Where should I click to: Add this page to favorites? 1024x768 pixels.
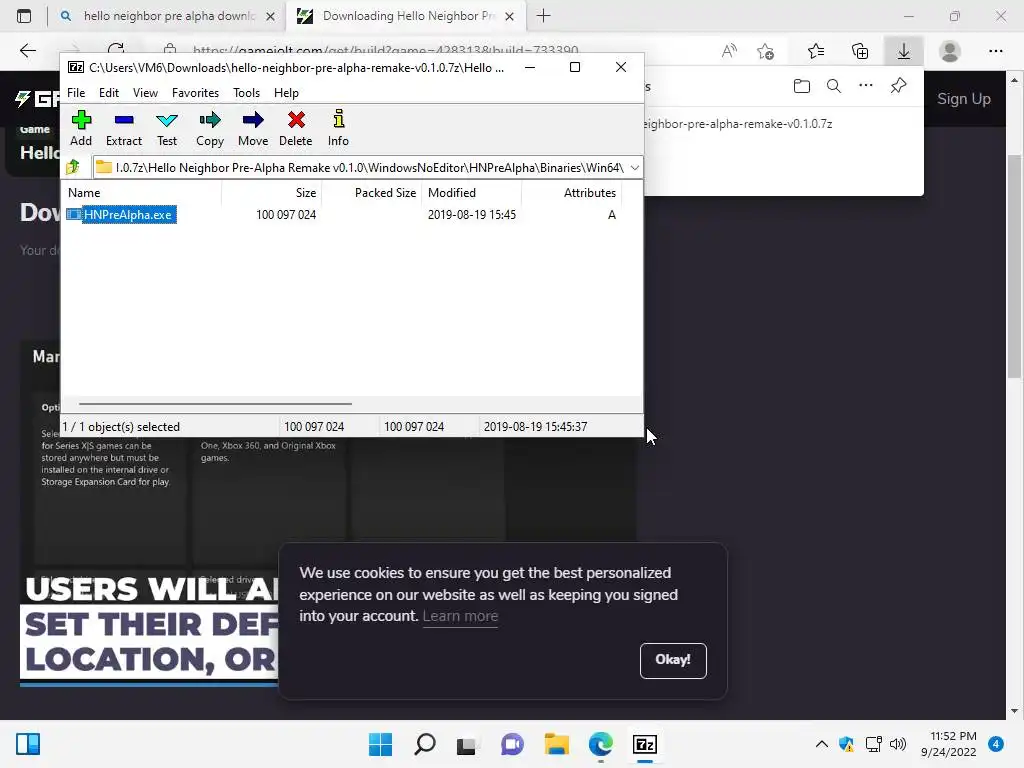coord(765,51)
